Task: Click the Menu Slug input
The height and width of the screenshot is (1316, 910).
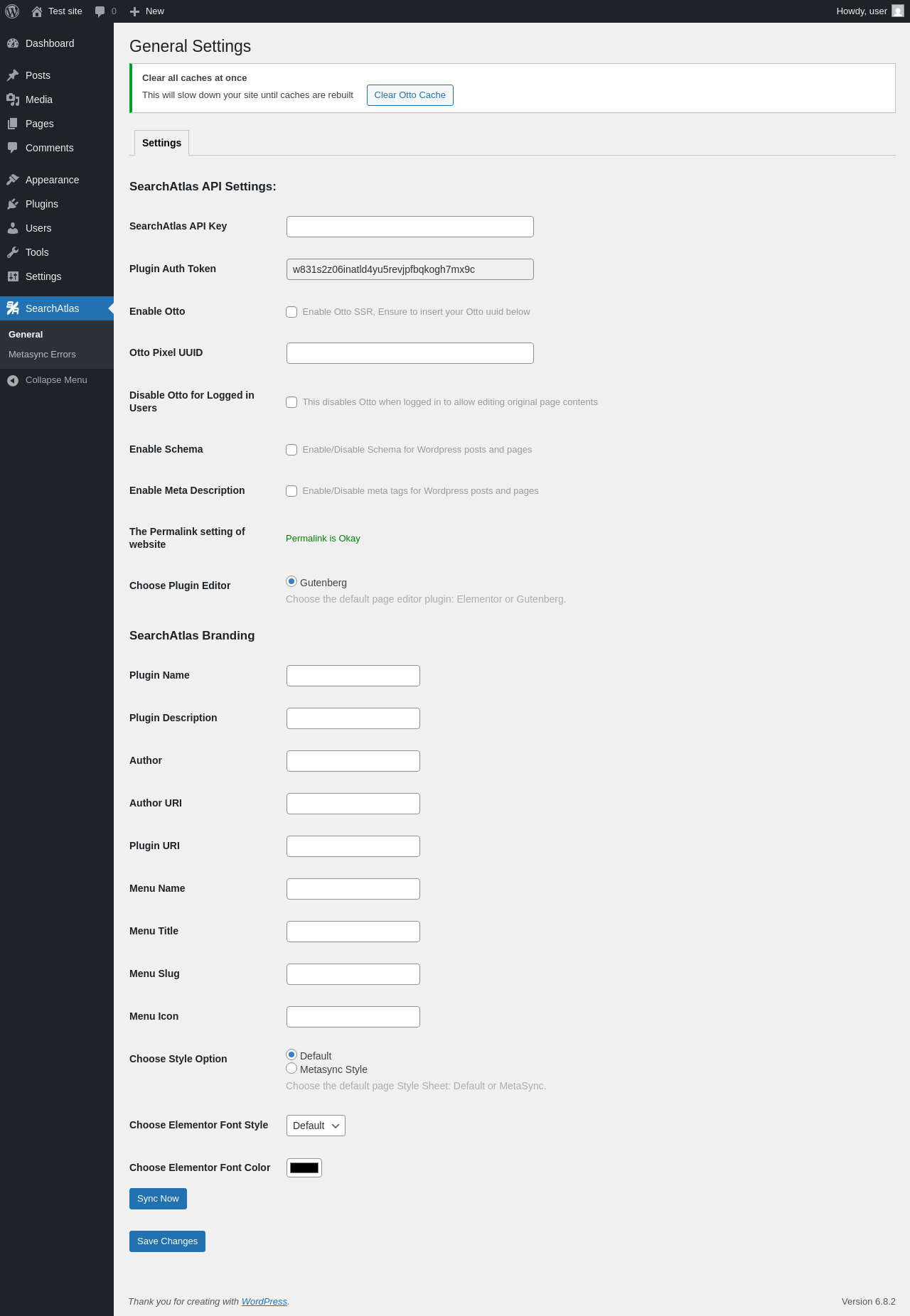Action: coord(353,974)
